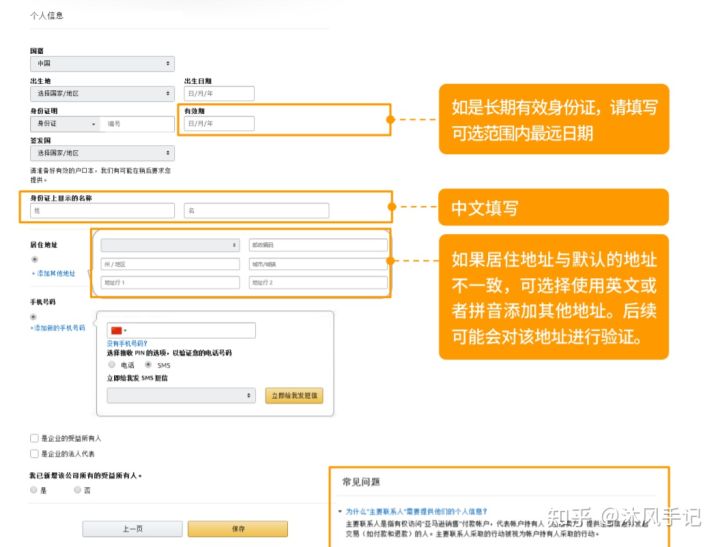
Task: Open the China flag country code selector
Action: (x=118, y=331)
